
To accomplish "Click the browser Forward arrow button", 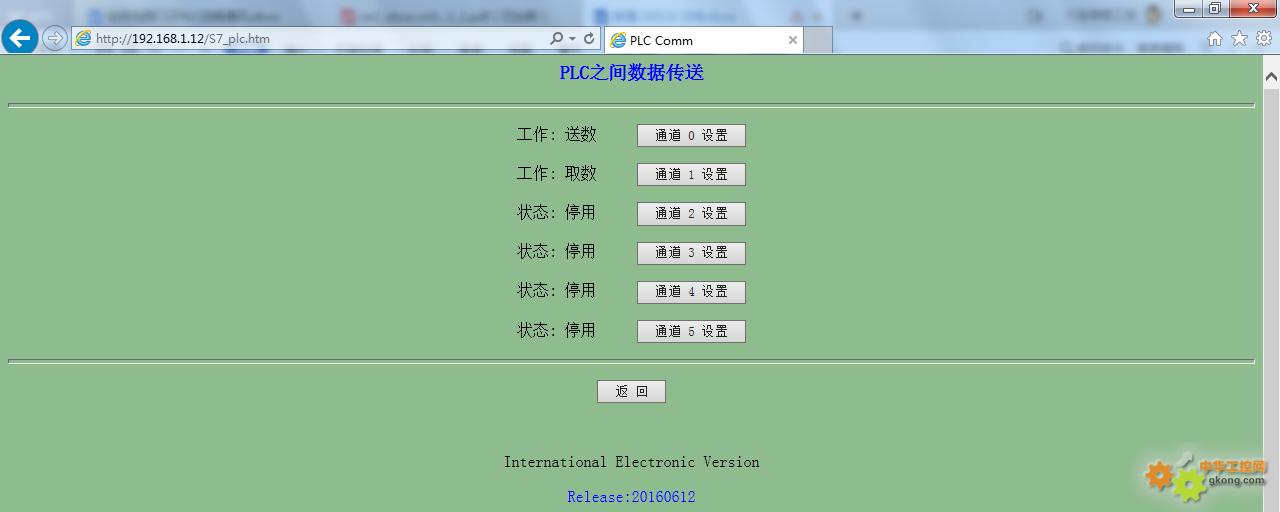I will pyautogui.click(x=55, y=39).
